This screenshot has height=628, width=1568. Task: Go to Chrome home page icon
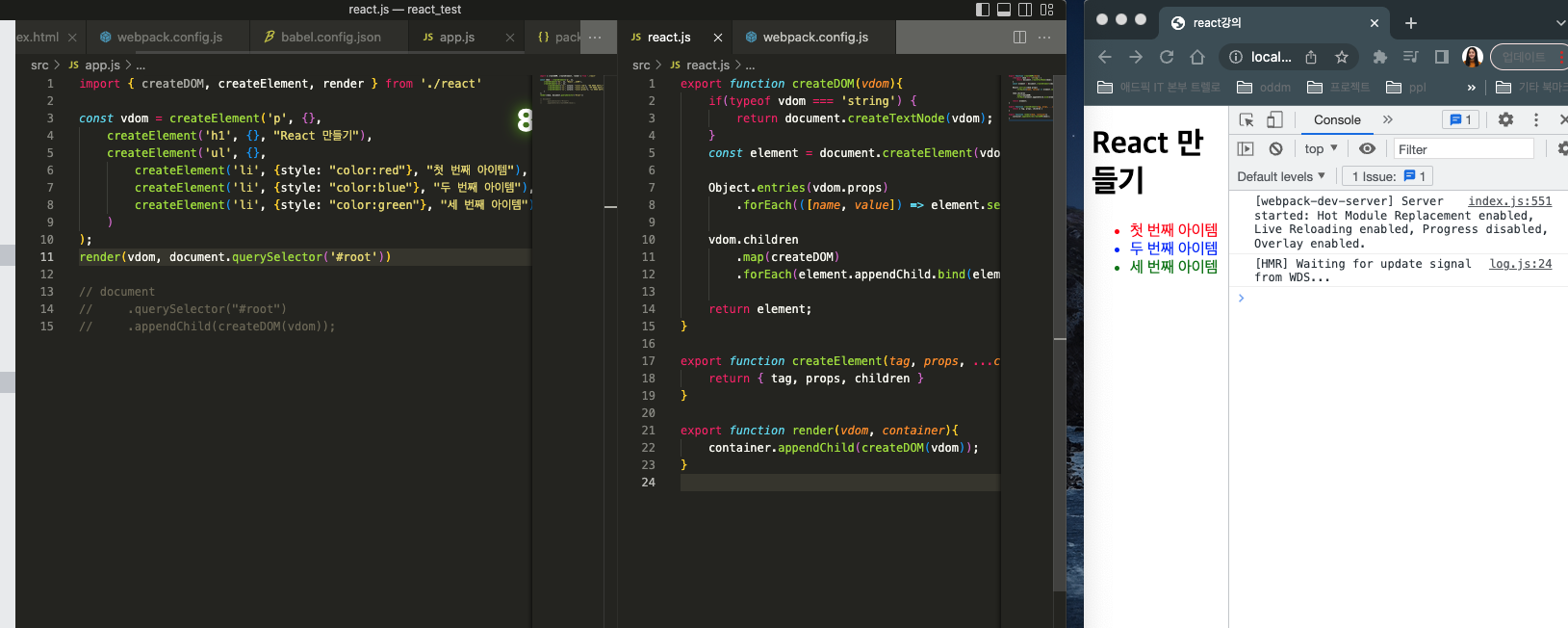(1197, 57)
